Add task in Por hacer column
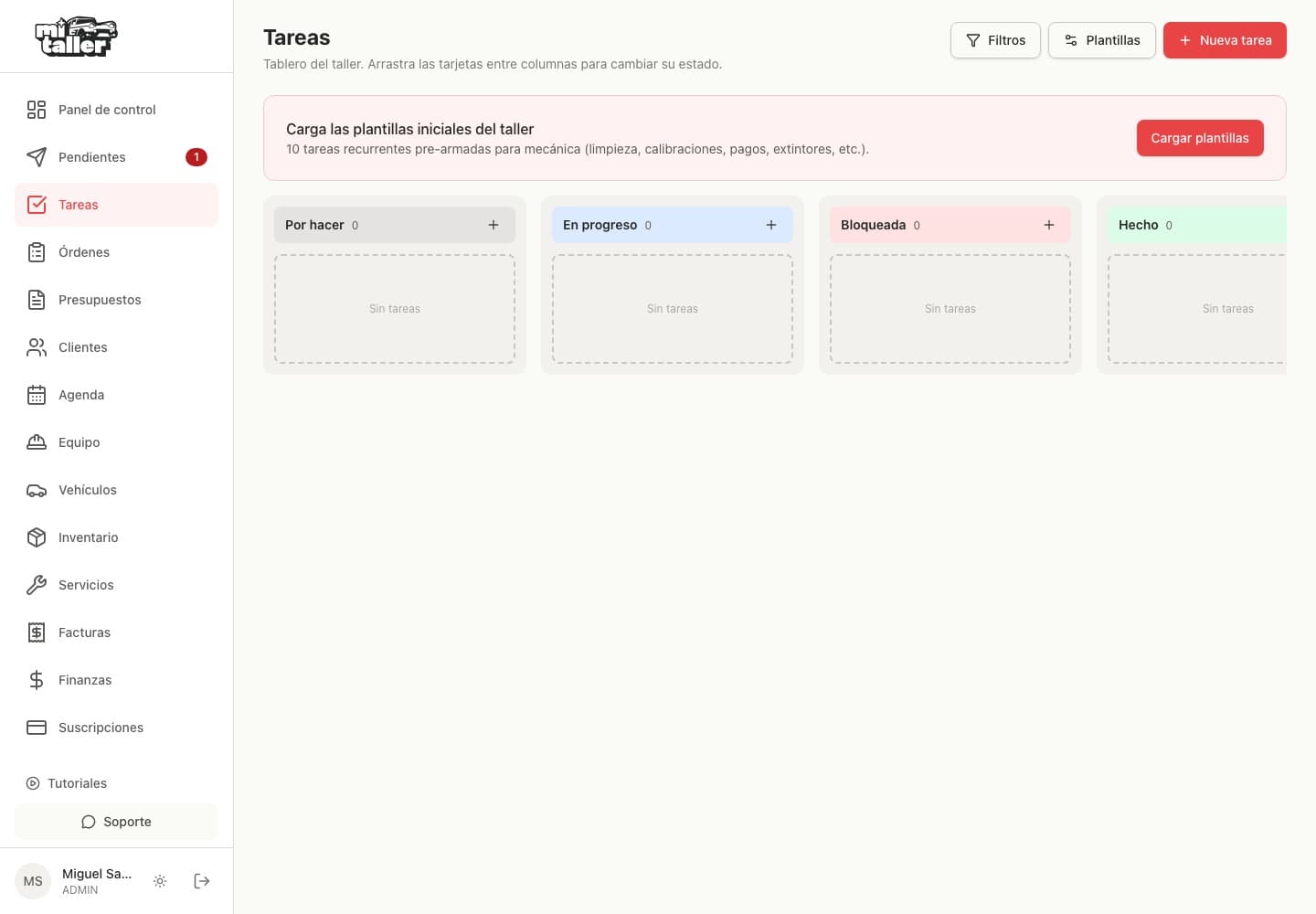The image size is (1316, 914). pos(493,225)
